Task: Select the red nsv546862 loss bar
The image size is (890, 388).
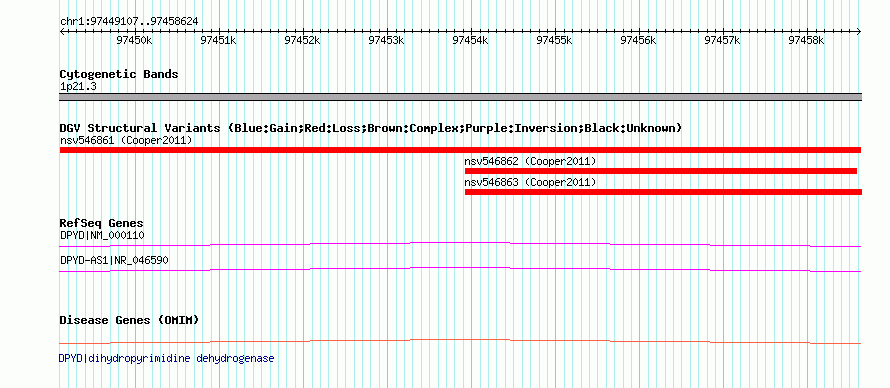Action: [661, 171]
